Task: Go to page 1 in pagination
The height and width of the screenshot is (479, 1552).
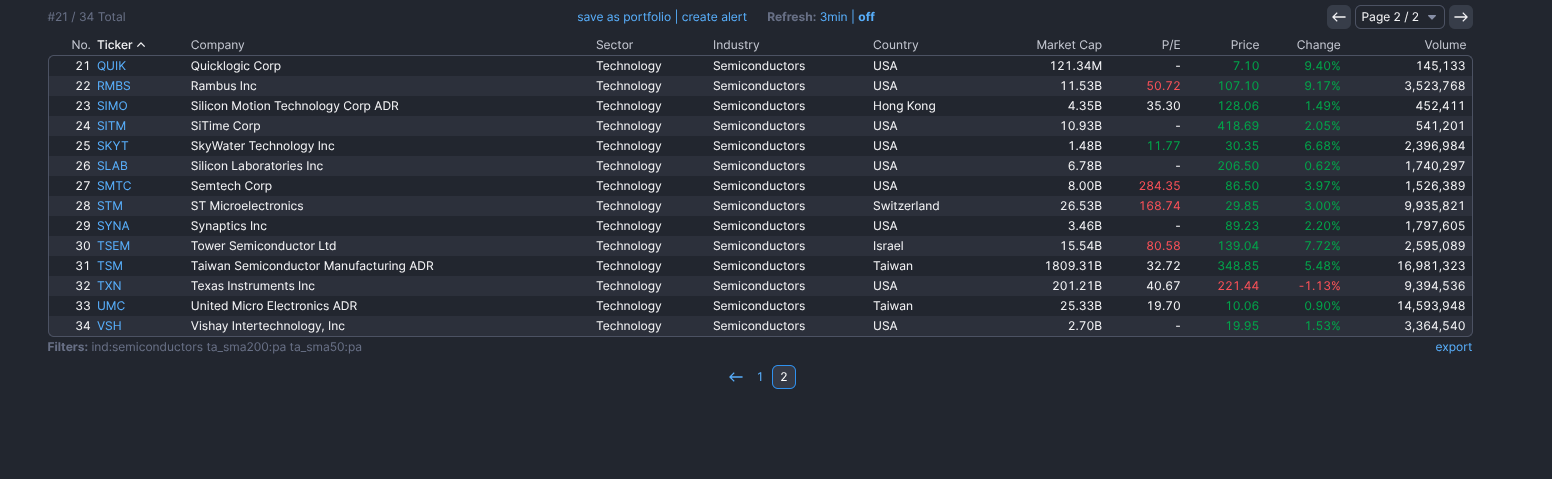Action: pos(760,377)
